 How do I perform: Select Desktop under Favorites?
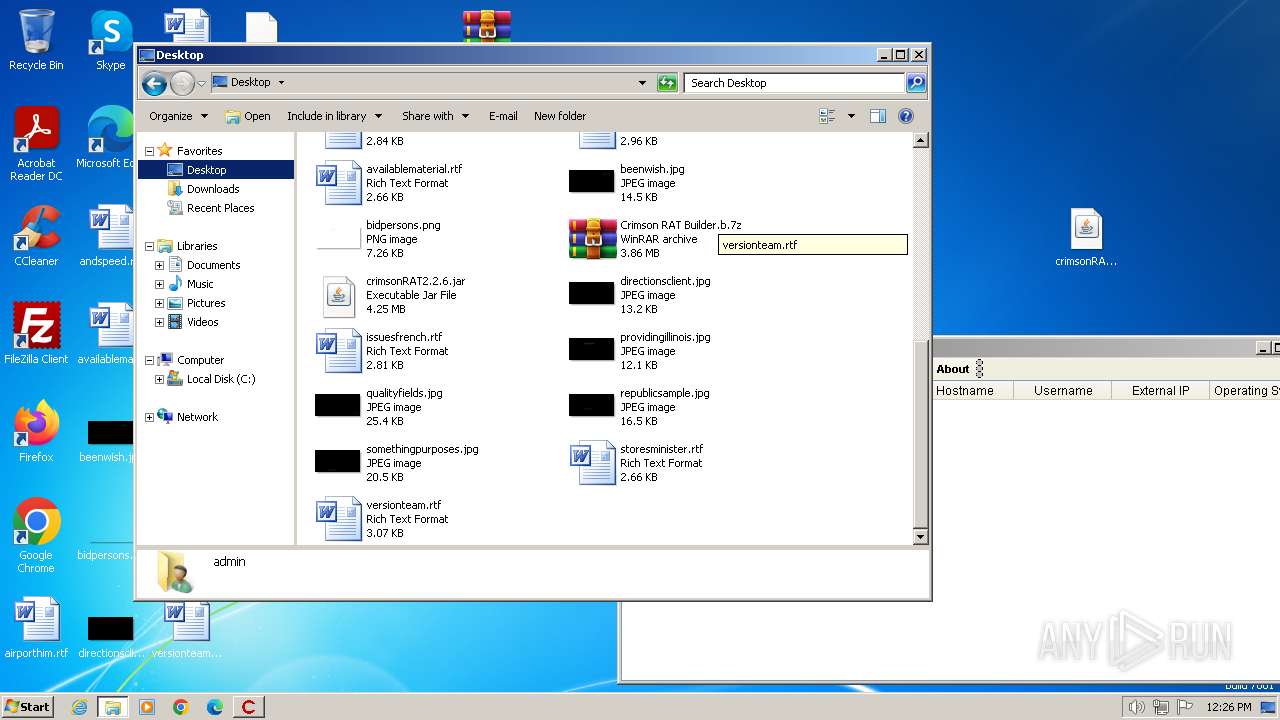click(x=206, y=170)
